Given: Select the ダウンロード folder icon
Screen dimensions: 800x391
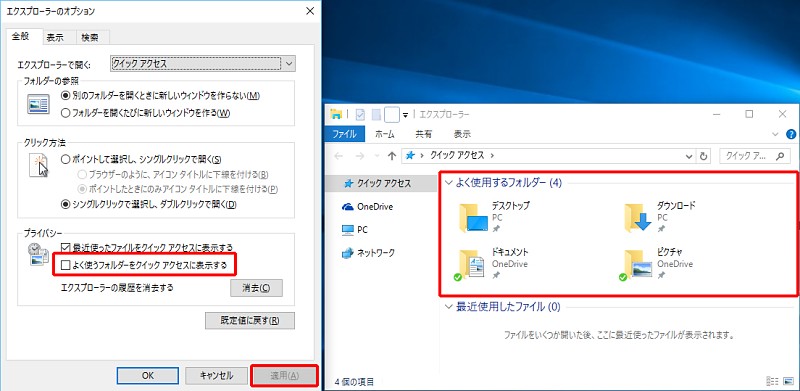Looking at the screenshot, I should coord(638,218).
